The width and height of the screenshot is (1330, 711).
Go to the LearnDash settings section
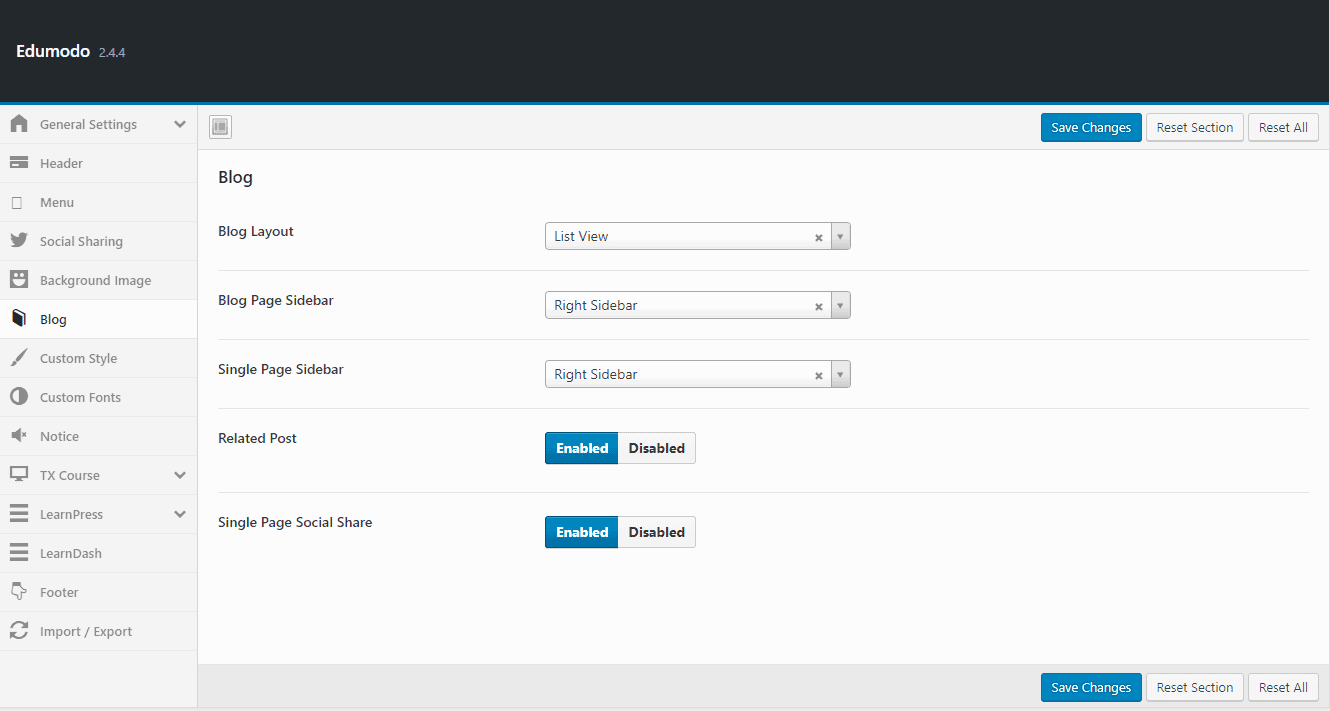coord(70,553)
